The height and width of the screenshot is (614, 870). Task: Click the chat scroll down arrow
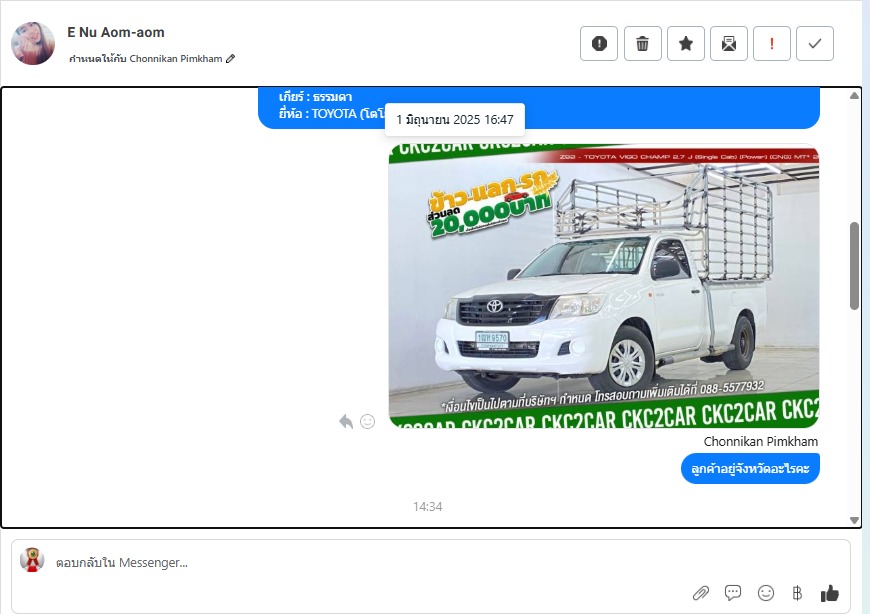pos(854,520)
